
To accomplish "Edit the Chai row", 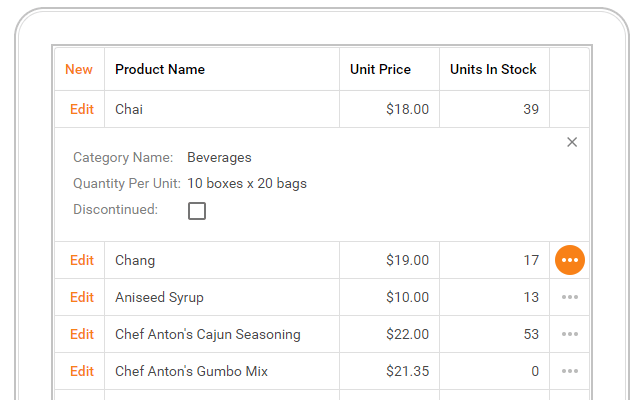I will tap(82, 109).
